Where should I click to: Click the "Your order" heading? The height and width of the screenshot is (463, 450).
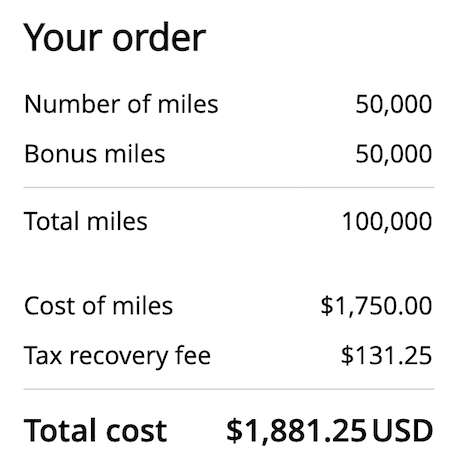114,37
